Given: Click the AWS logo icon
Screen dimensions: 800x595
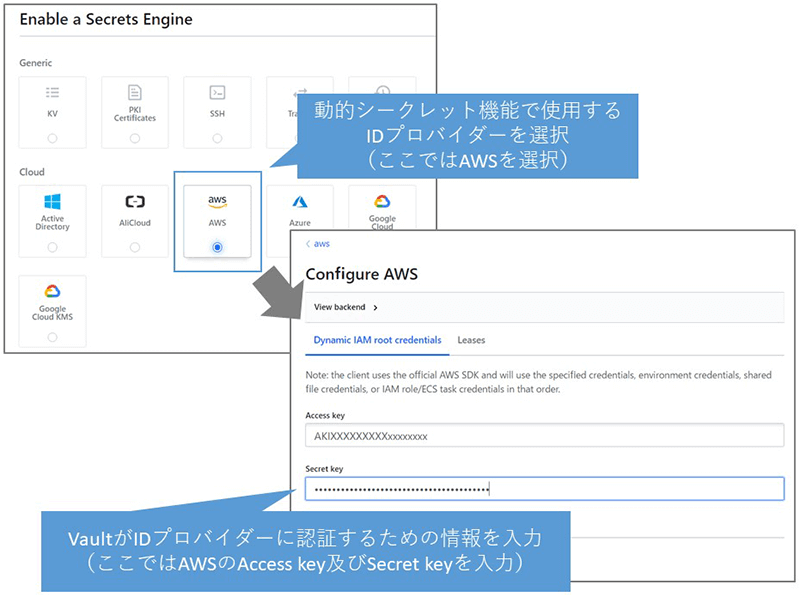Looking at the screenshot, I should [x=217, y=201].
